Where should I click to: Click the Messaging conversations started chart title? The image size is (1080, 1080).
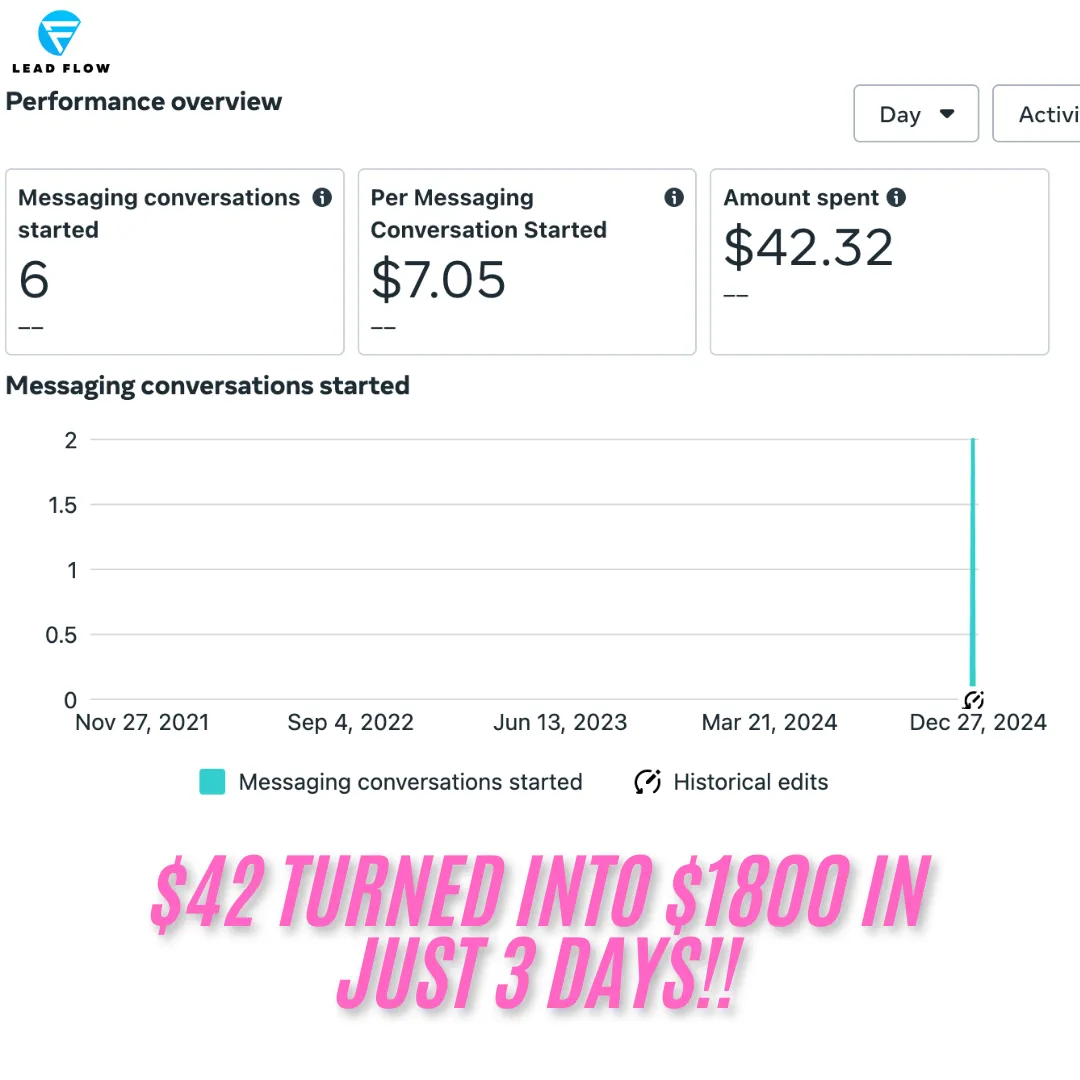207,386
